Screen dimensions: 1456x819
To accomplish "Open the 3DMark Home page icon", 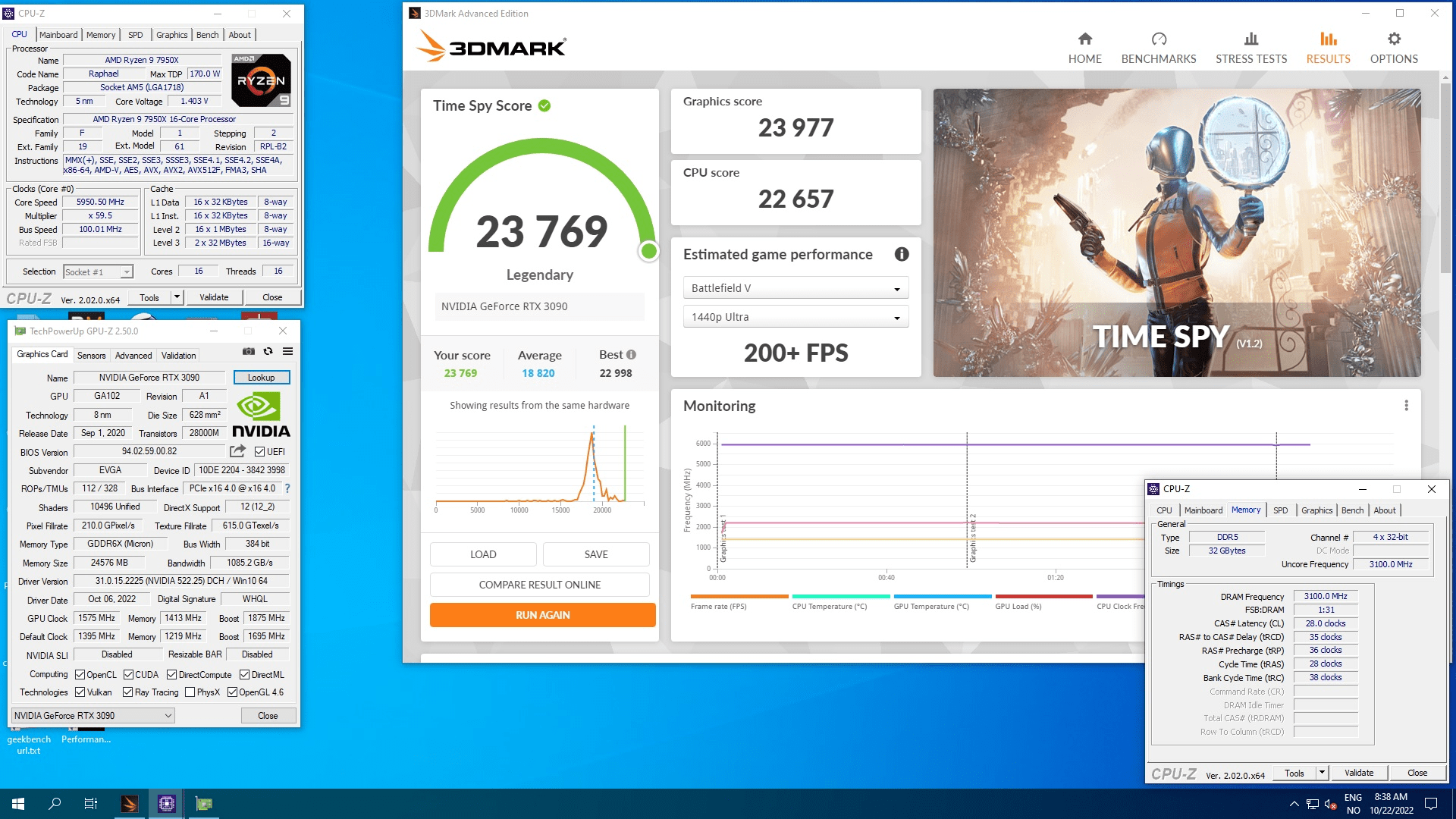I will click(1085, 39).
